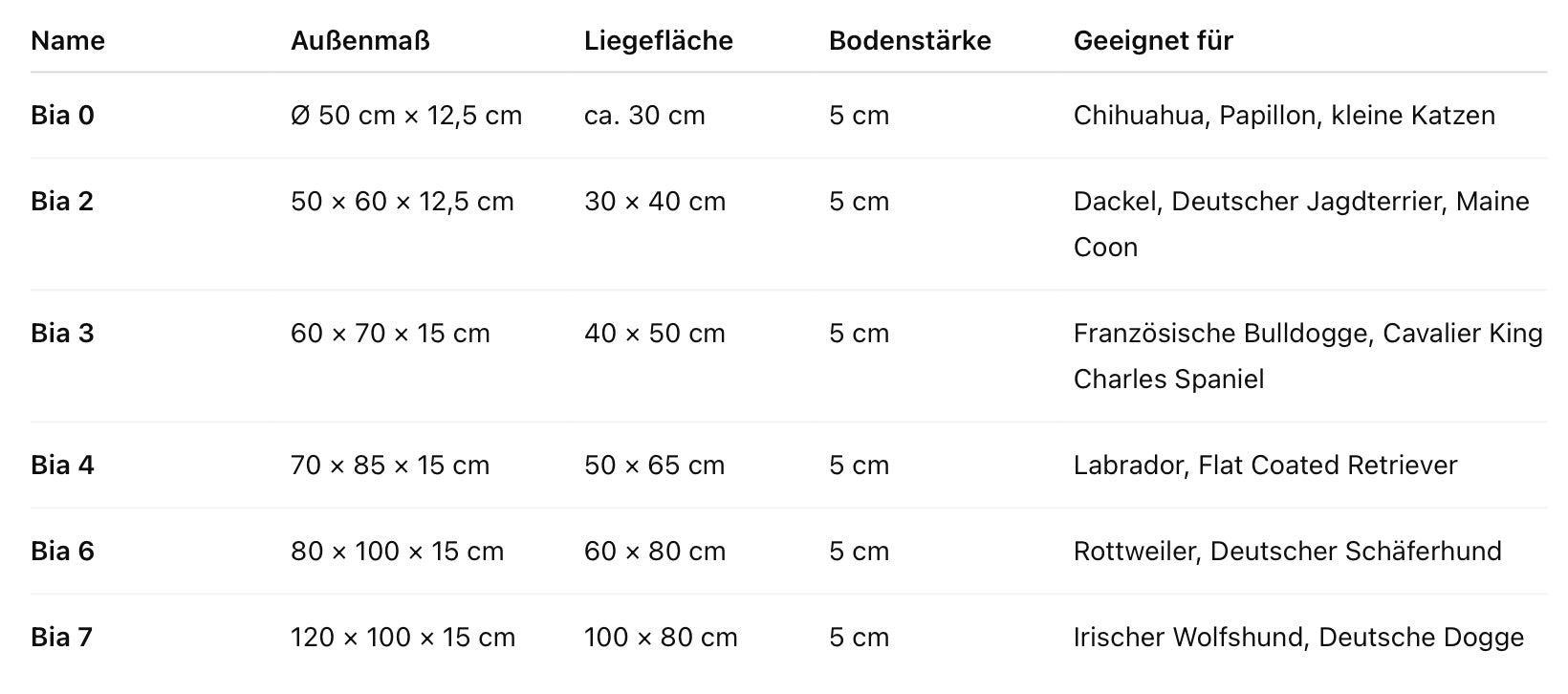Screen dimensions: 1568x694
Task: Click the Bia 4 row name
Action: (x=62, y=466)
